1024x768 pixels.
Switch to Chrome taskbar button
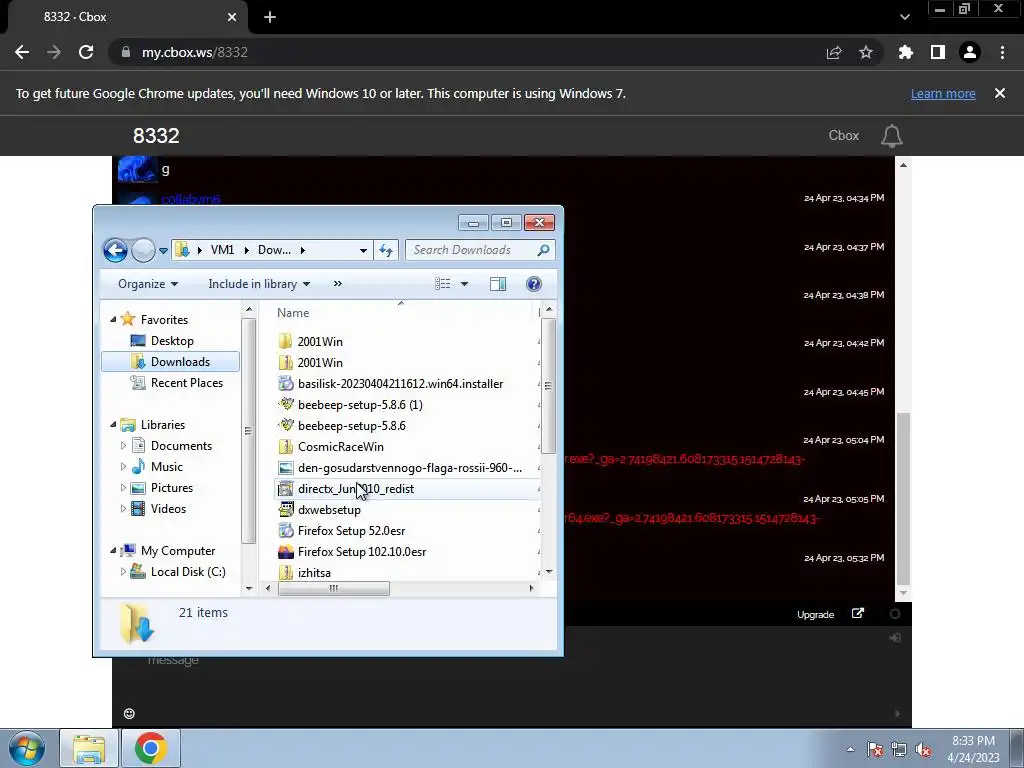click(151, 748)
